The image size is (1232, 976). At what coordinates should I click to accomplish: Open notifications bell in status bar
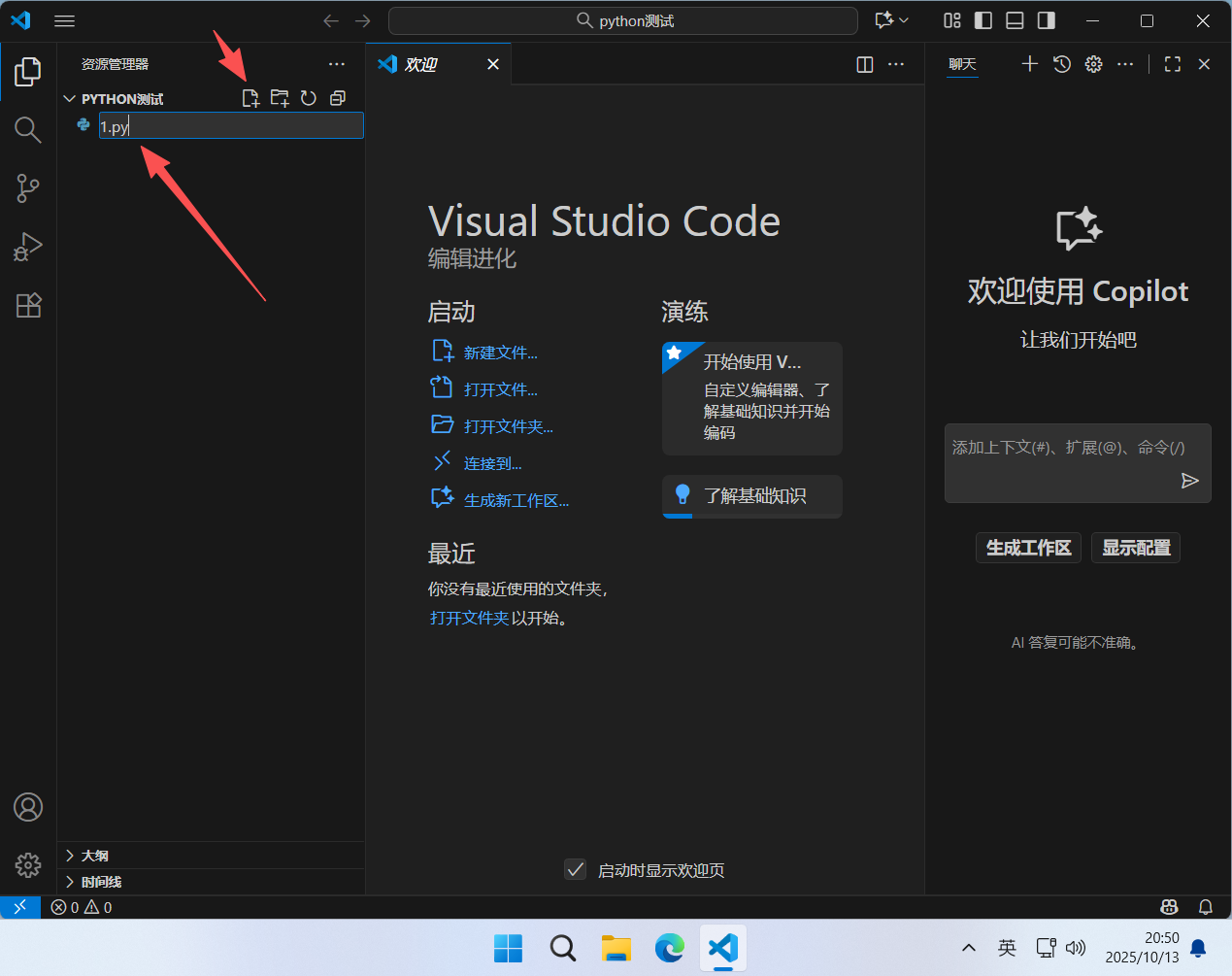[x=1206, y=907]
